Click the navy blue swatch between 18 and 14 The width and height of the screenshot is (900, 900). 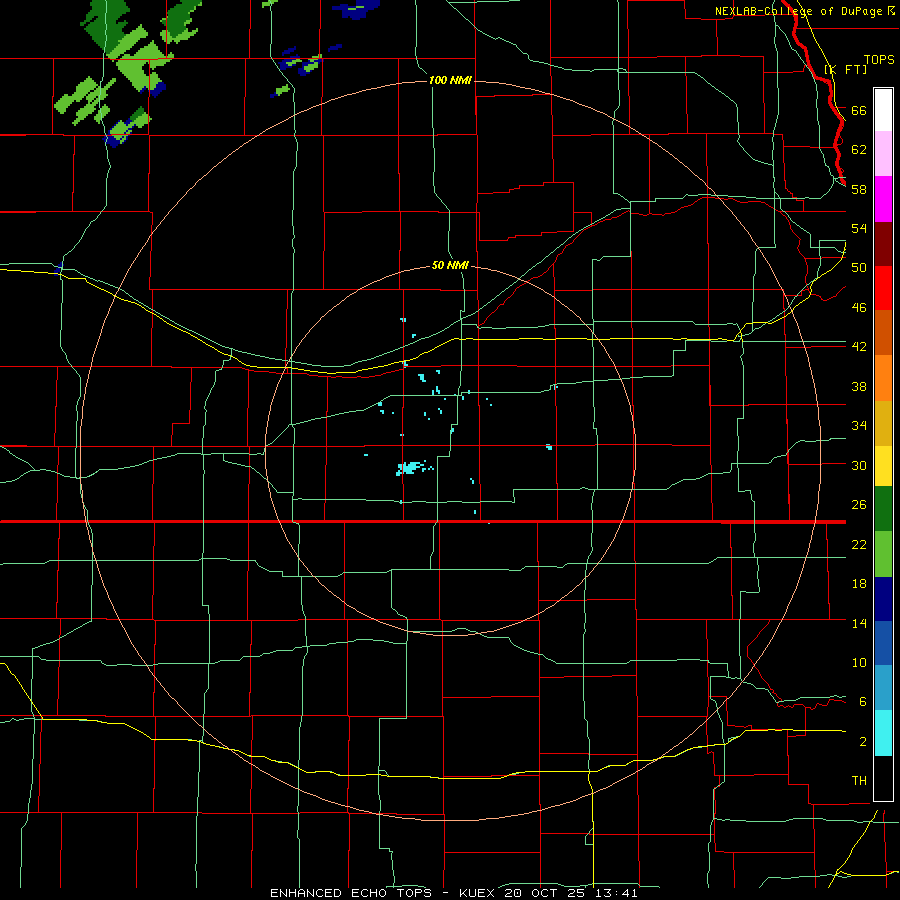click(x=883, y=599)
